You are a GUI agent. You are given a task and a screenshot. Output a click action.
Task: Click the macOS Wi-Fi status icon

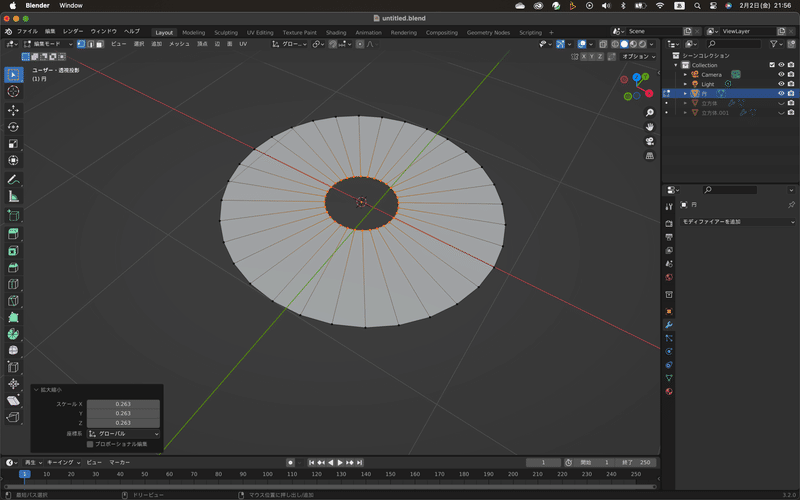point(660,6)
